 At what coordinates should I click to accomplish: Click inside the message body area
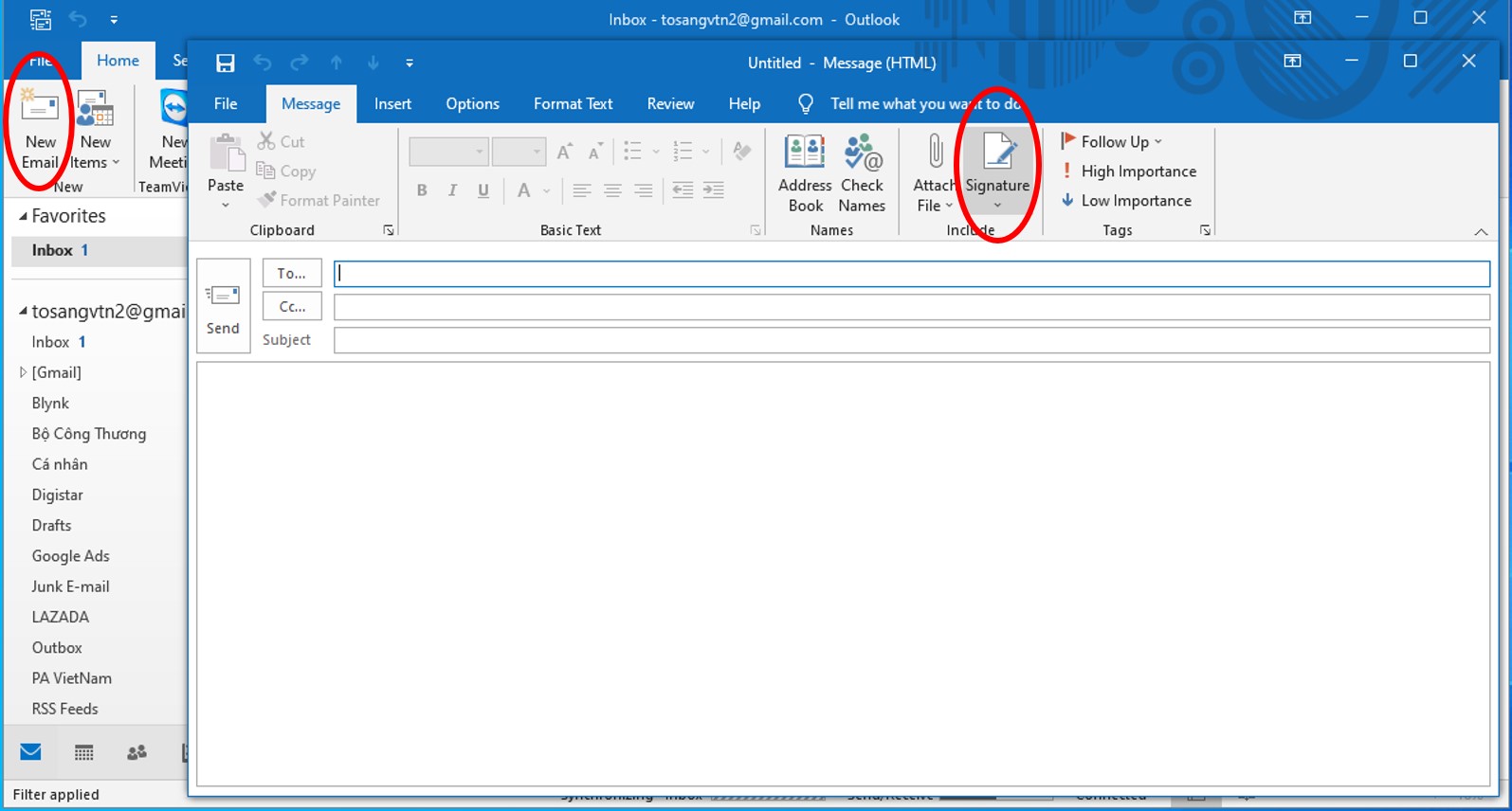844,573
